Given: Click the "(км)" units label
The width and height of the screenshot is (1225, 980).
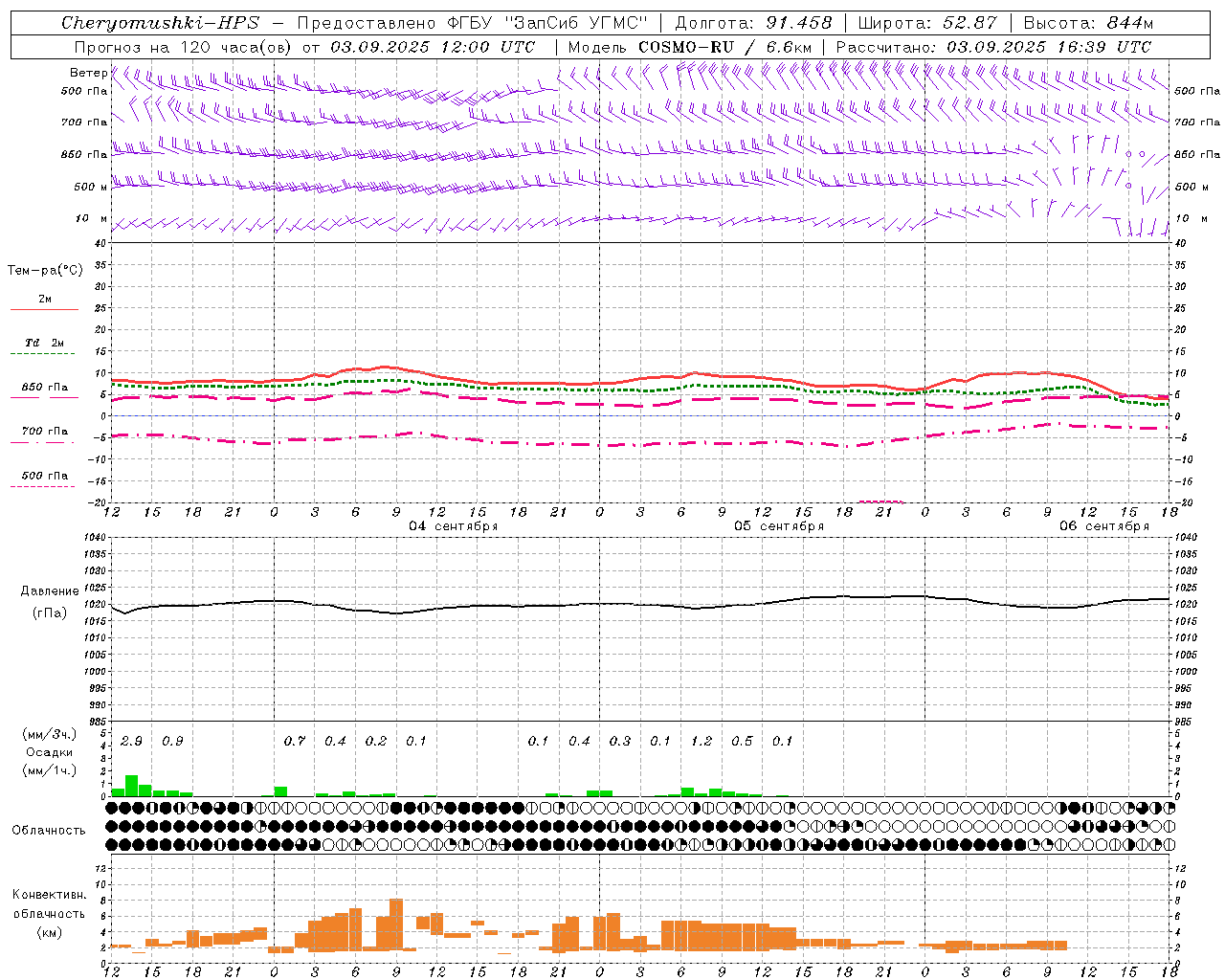Looking at the screenshot, I should [x=50, y=931].
